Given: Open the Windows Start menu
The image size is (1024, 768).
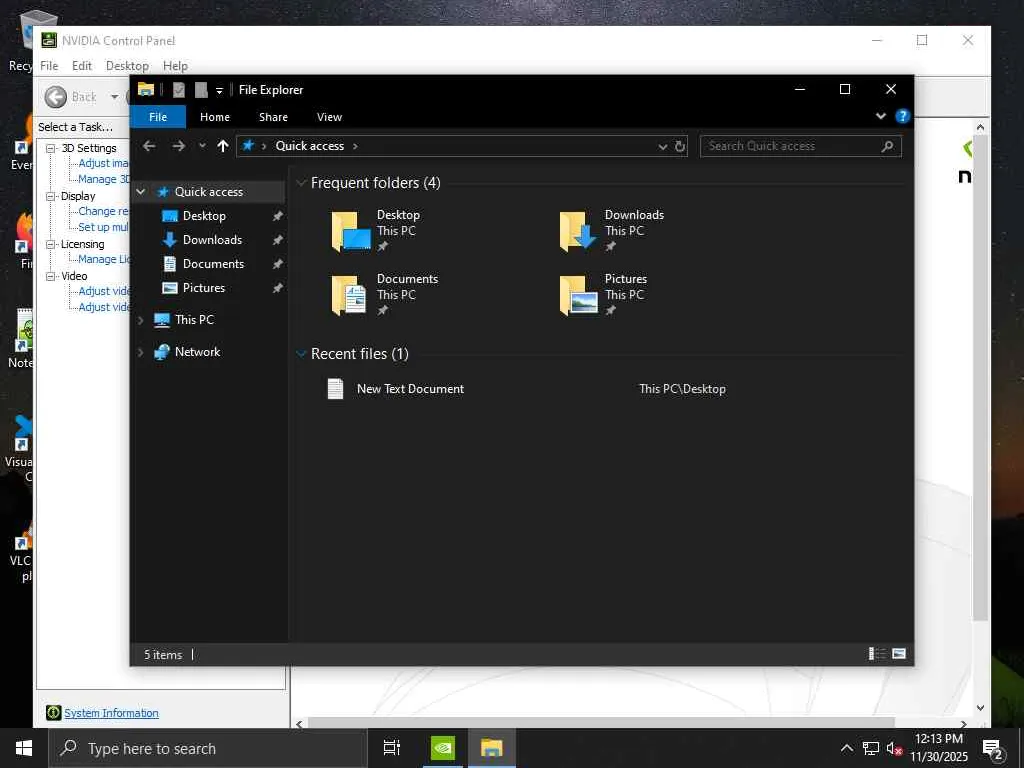Looking at the screenshot, I should click(24, 748).
